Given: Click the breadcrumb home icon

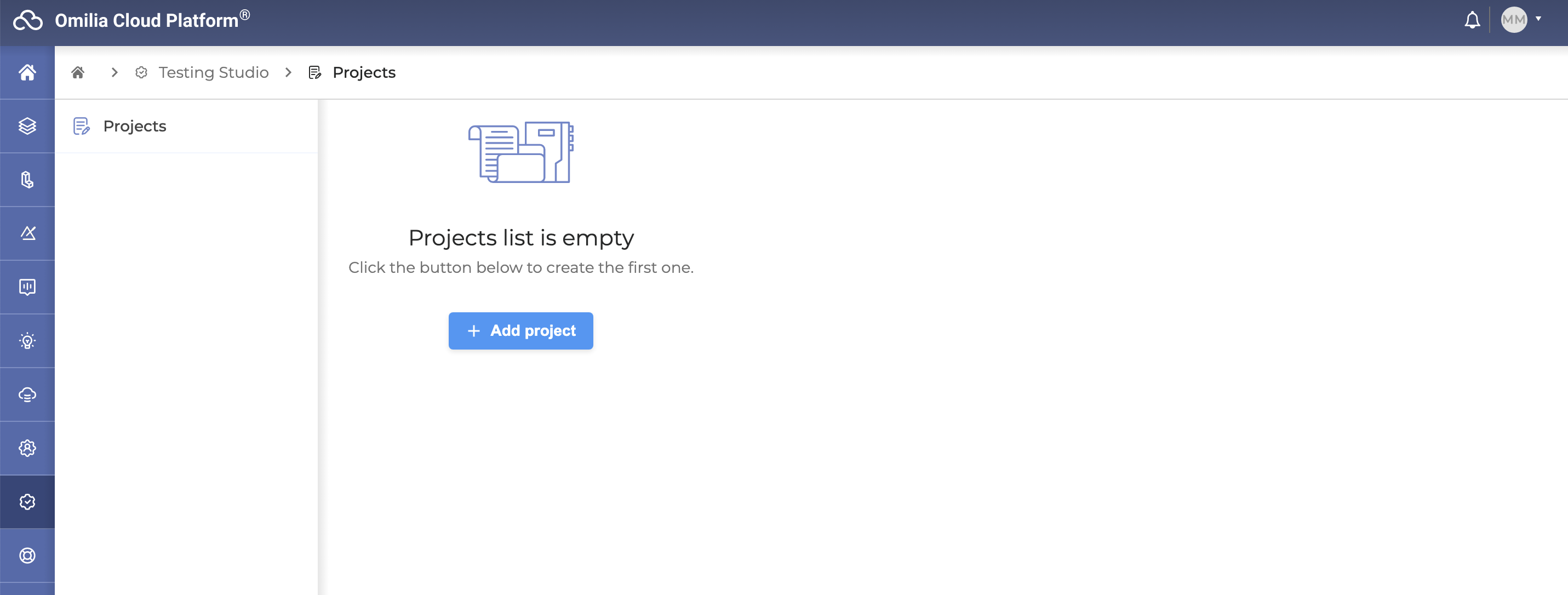Looking at the screenshot, I should point(78,72).
